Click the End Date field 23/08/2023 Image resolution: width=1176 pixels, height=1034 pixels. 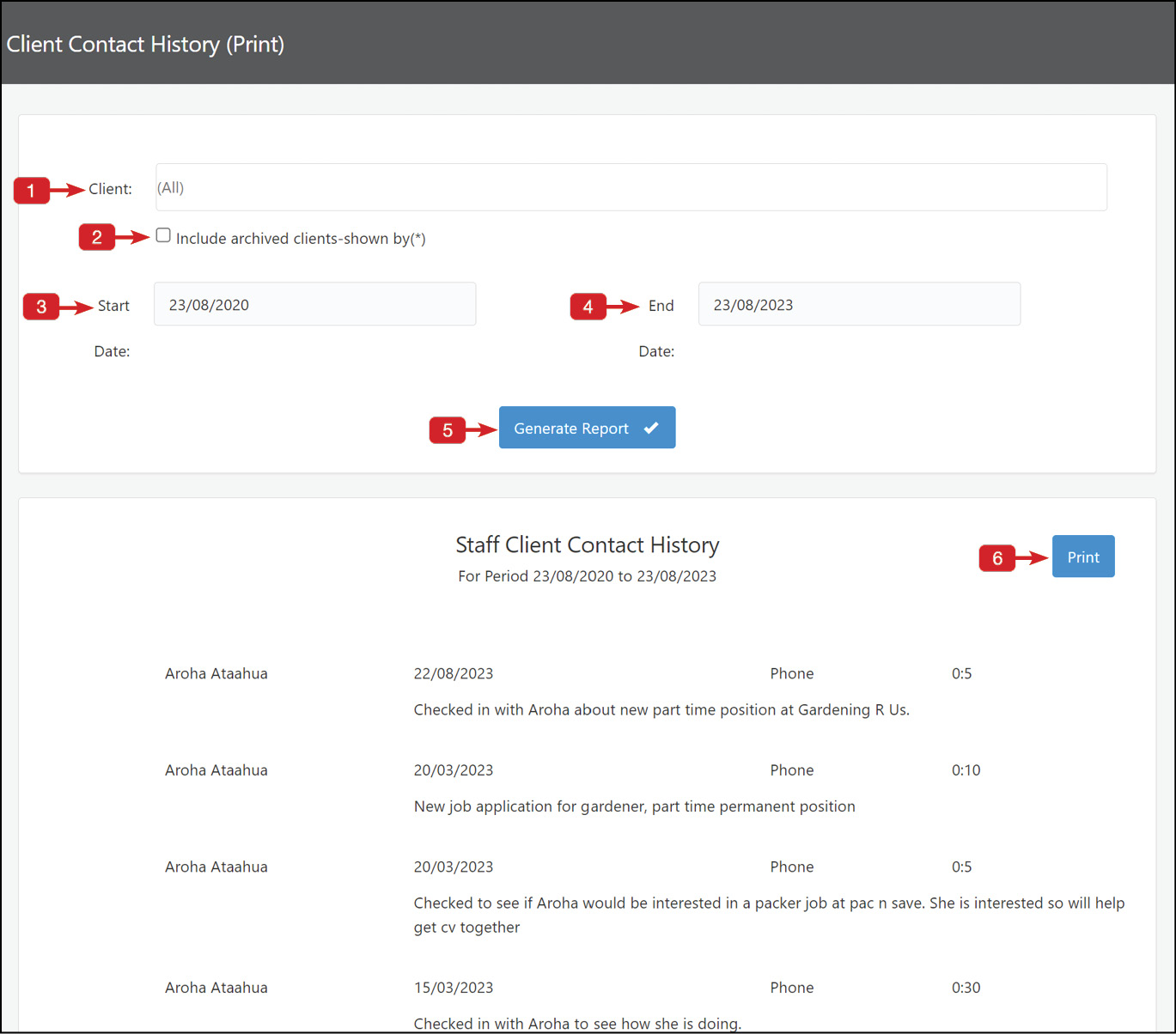859,304
